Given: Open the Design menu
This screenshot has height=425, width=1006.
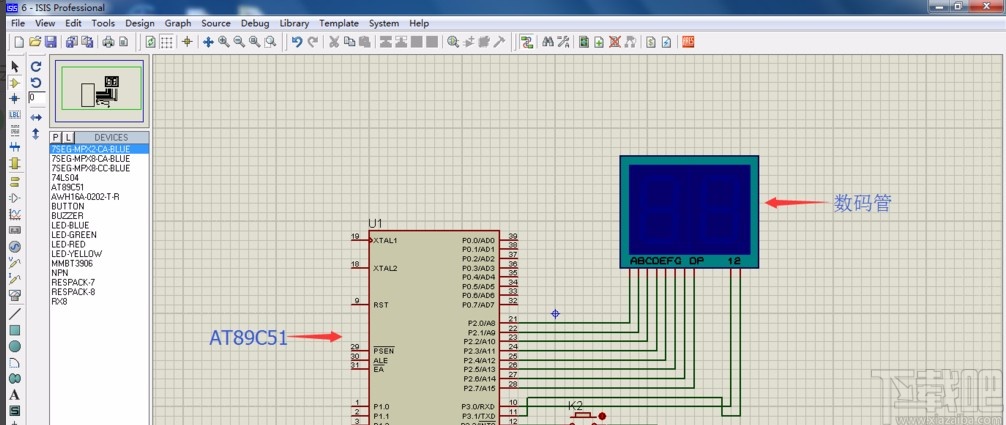Looking at the screenshot, I should (140, 23).
